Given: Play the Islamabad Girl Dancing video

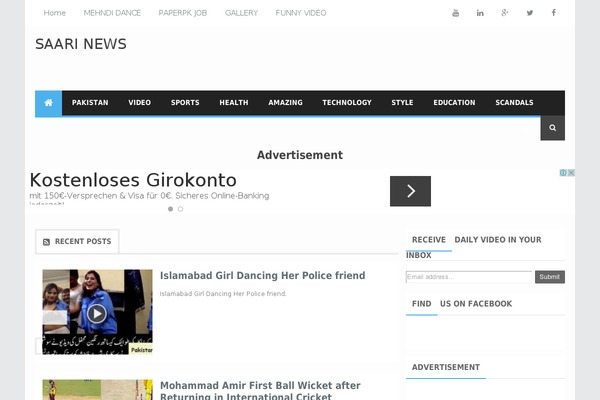Looking at the screenshot, I should tap(97, 312).
